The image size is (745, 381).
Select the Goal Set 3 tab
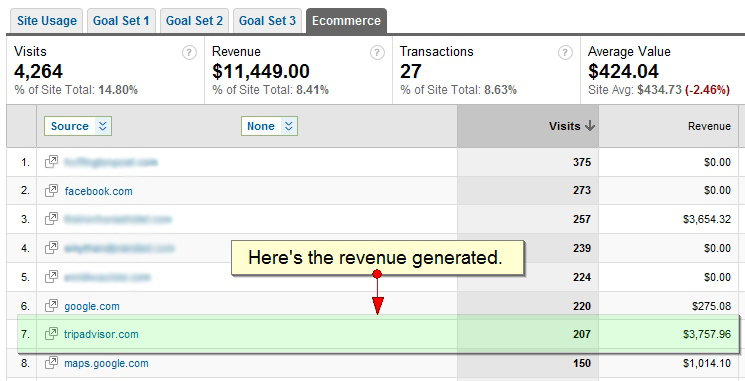[267, 21]
